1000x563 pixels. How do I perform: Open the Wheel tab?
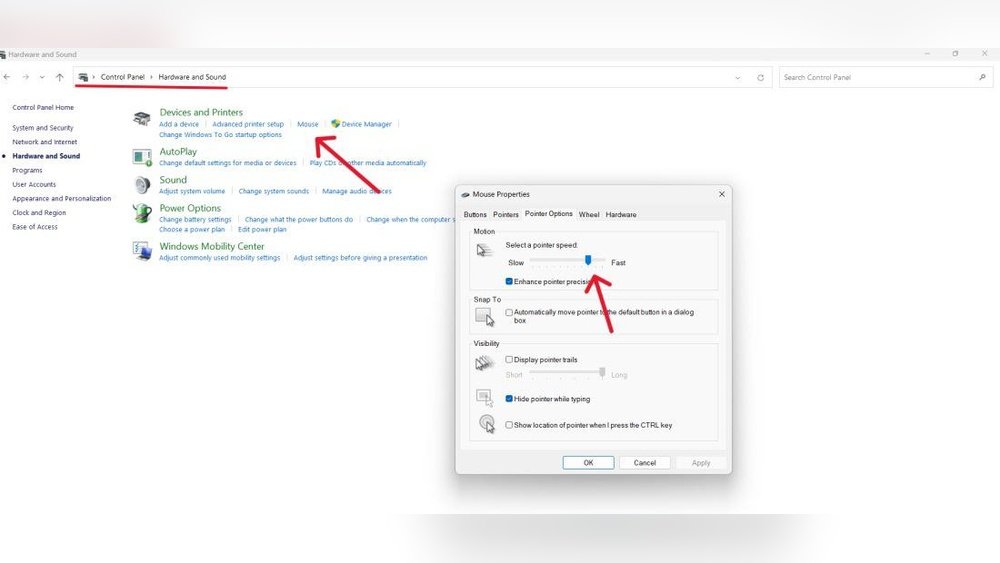(589, 214)
